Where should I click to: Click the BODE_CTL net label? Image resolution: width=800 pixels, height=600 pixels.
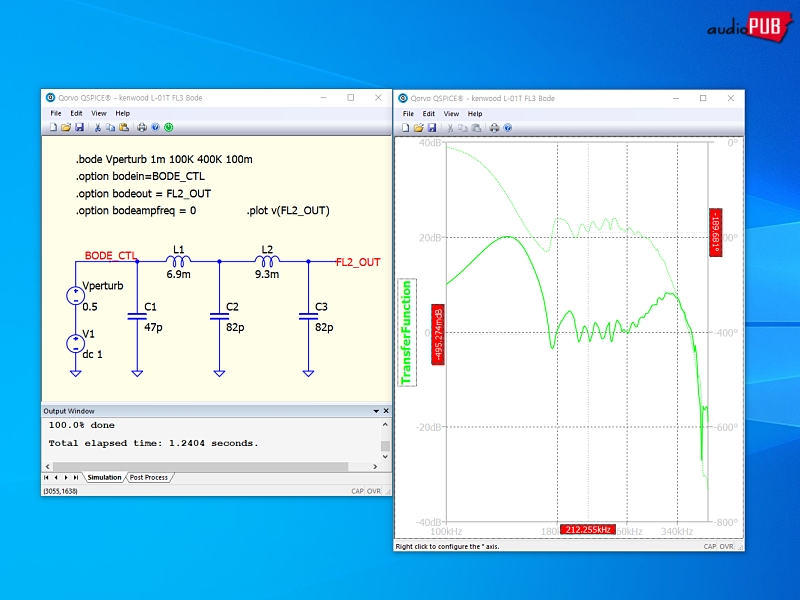pos(110,256)
